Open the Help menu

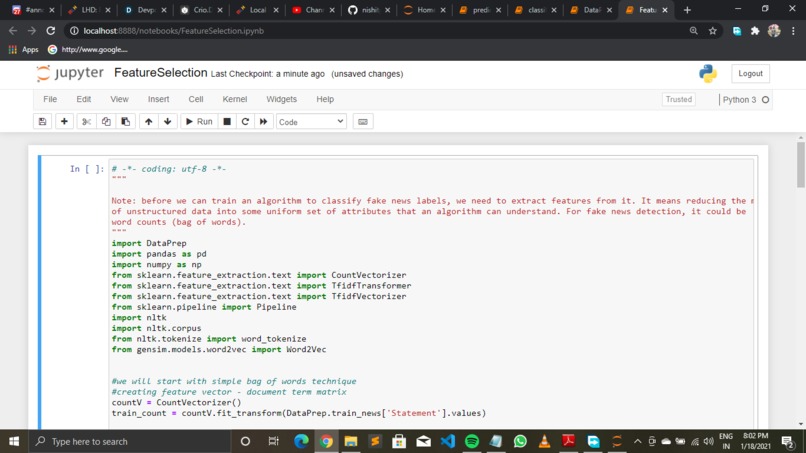[x=325, y=99]
